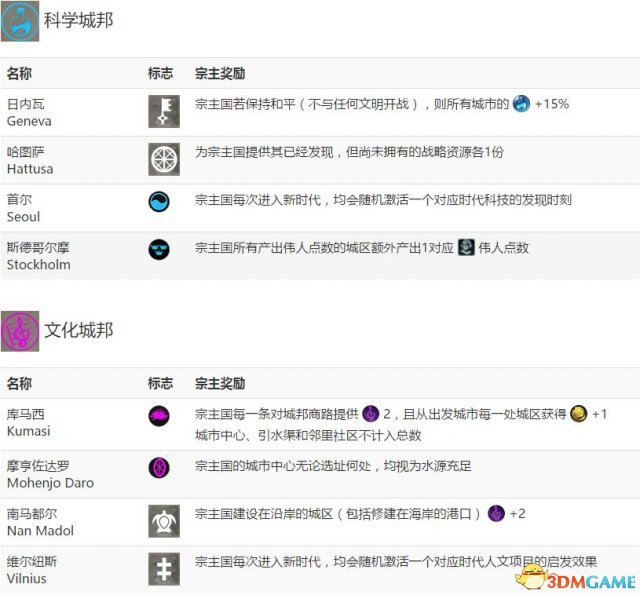Select the heading 科学城邦
Viewport: 640px width, 595px height.
pos(78,20)
